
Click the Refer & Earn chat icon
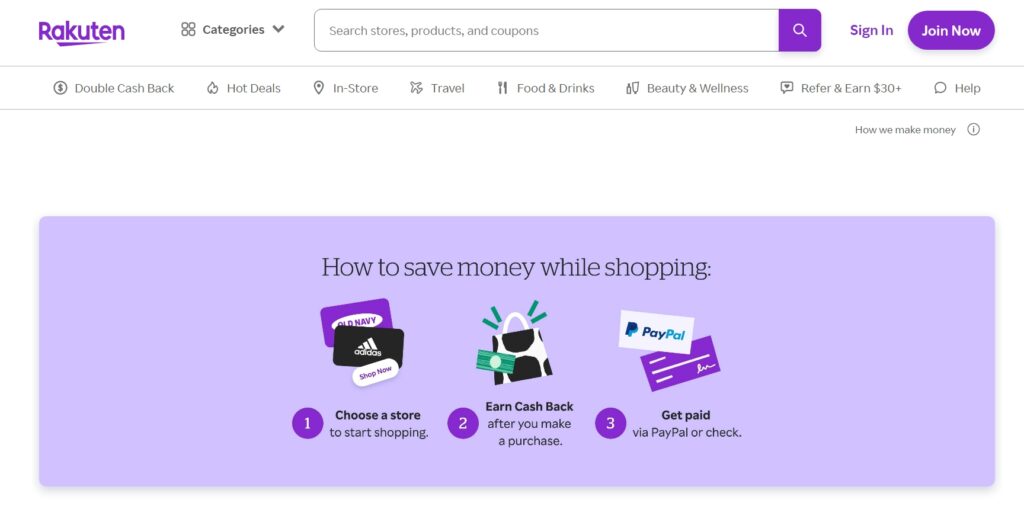point(787,88)
